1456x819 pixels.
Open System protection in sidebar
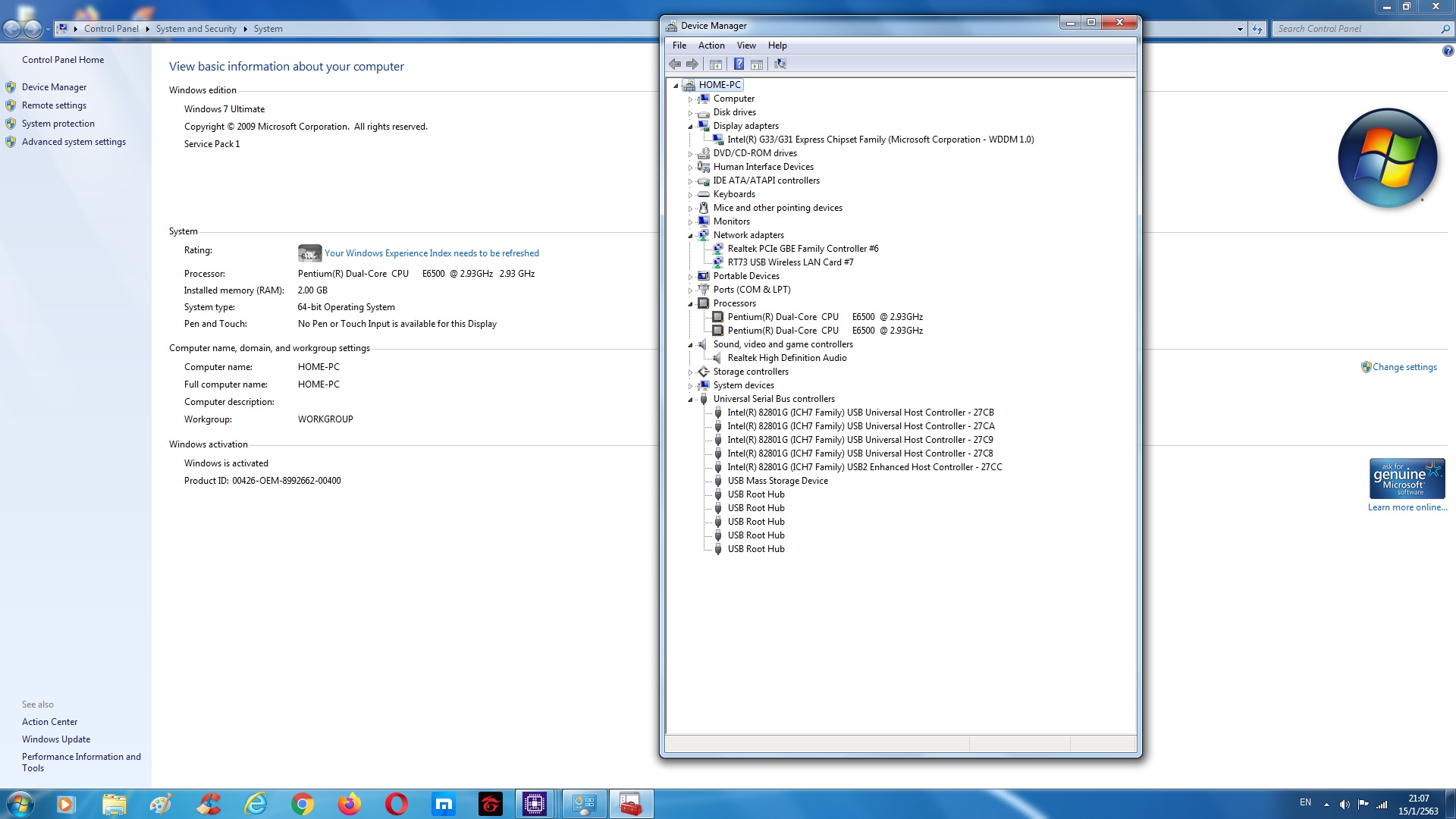(x=58, y=124)
